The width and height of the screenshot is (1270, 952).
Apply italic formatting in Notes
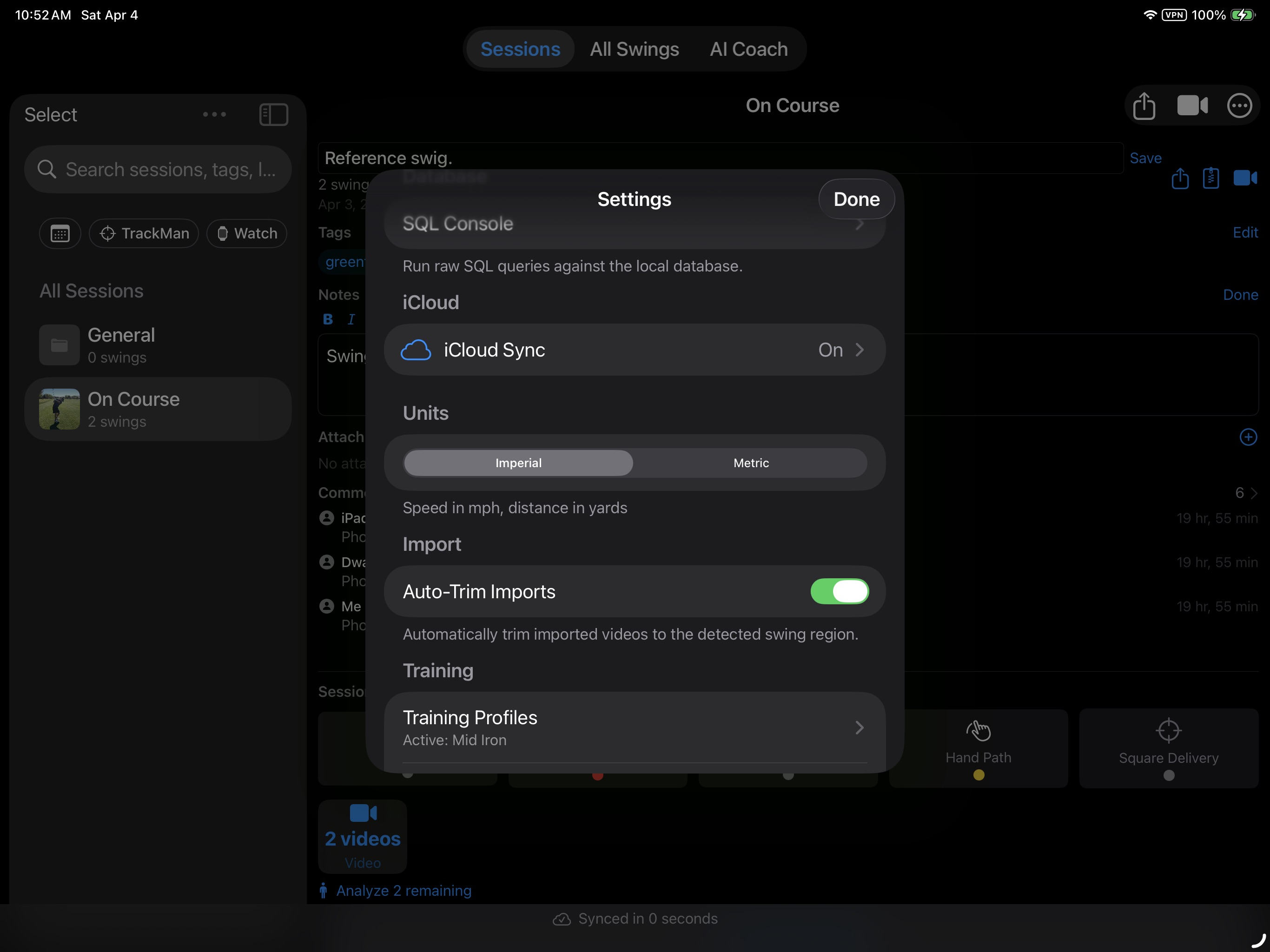[x=351, y=319]
